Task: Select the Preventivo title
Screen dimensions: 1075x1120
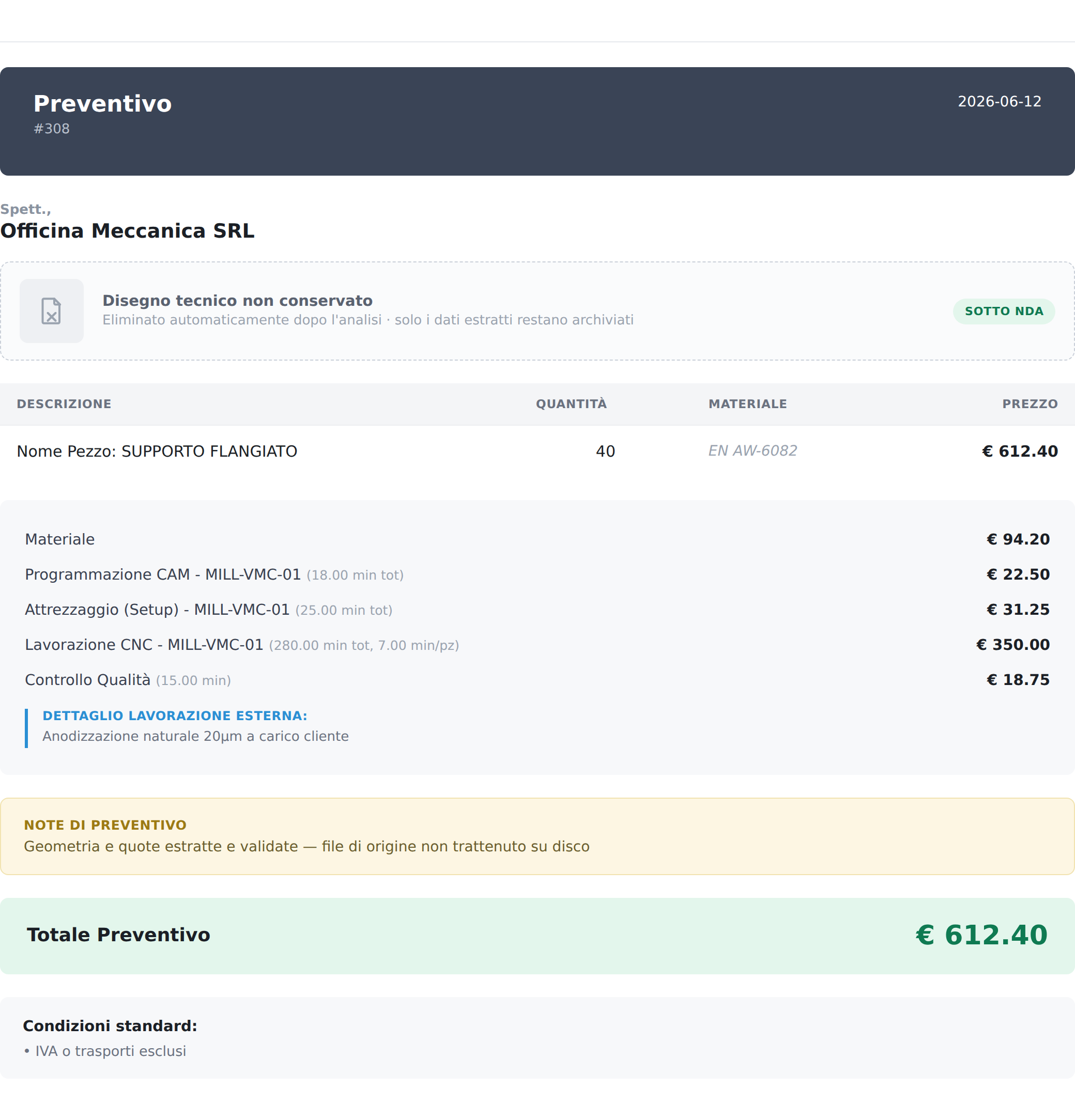Action: (x=102, y=104)
